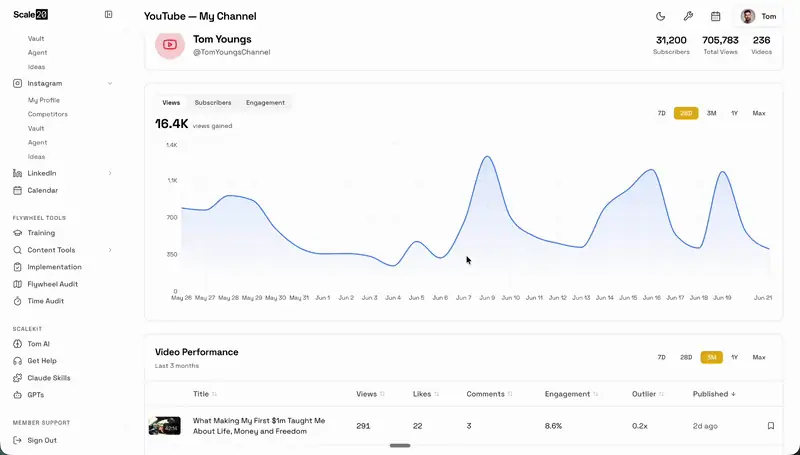Open the Time Audit page
The width and height of the screenshot is (800, 455).
click(45, 301)
